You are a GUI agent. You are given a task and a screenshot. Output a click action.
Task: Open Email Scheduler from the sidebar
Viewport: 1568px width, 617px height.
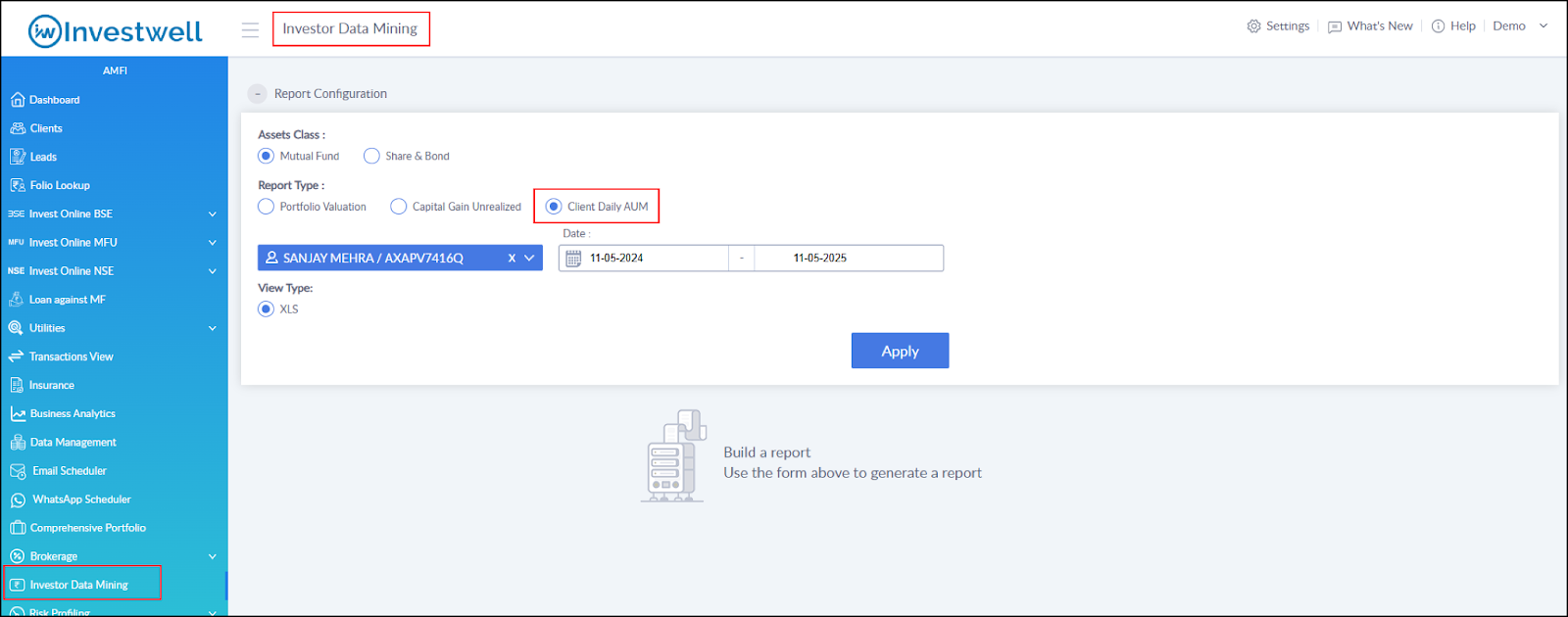tap(70, 471)
